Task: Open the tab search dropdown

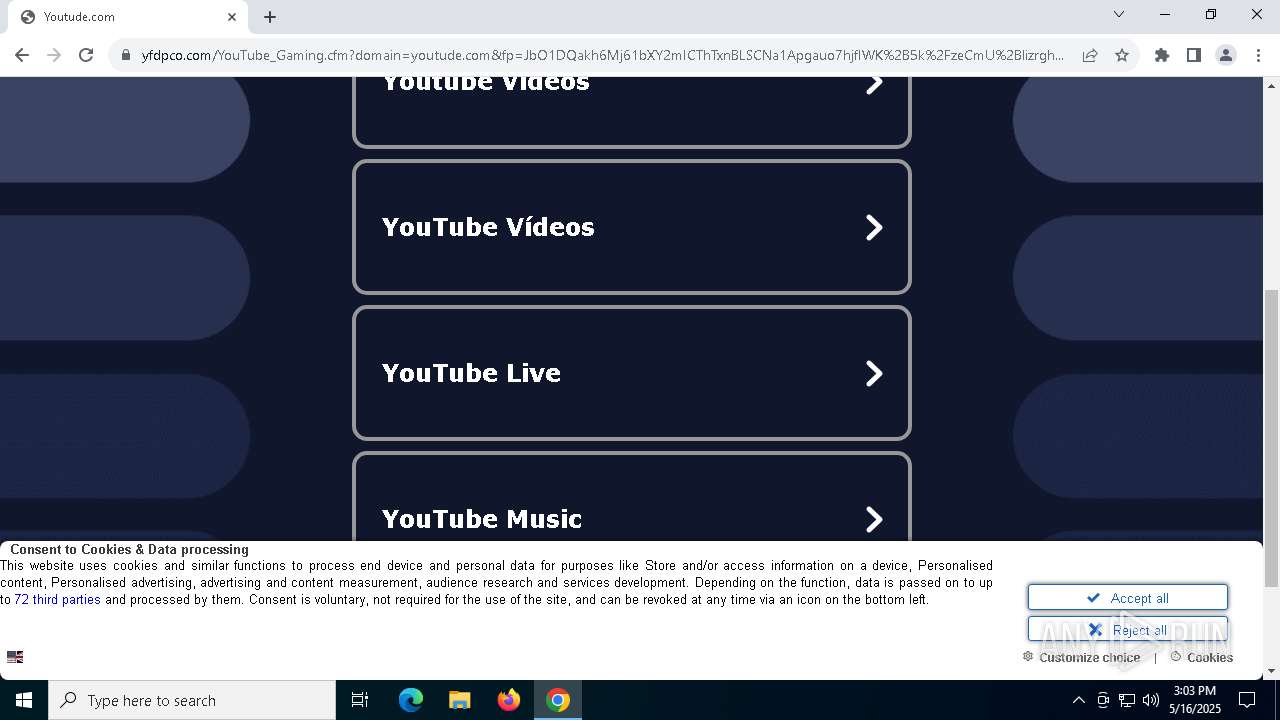Action: (1119, 15)
